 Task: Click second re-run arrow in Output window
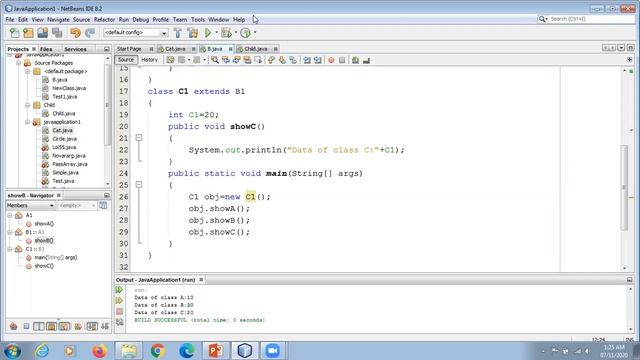[x=119, y=300]
